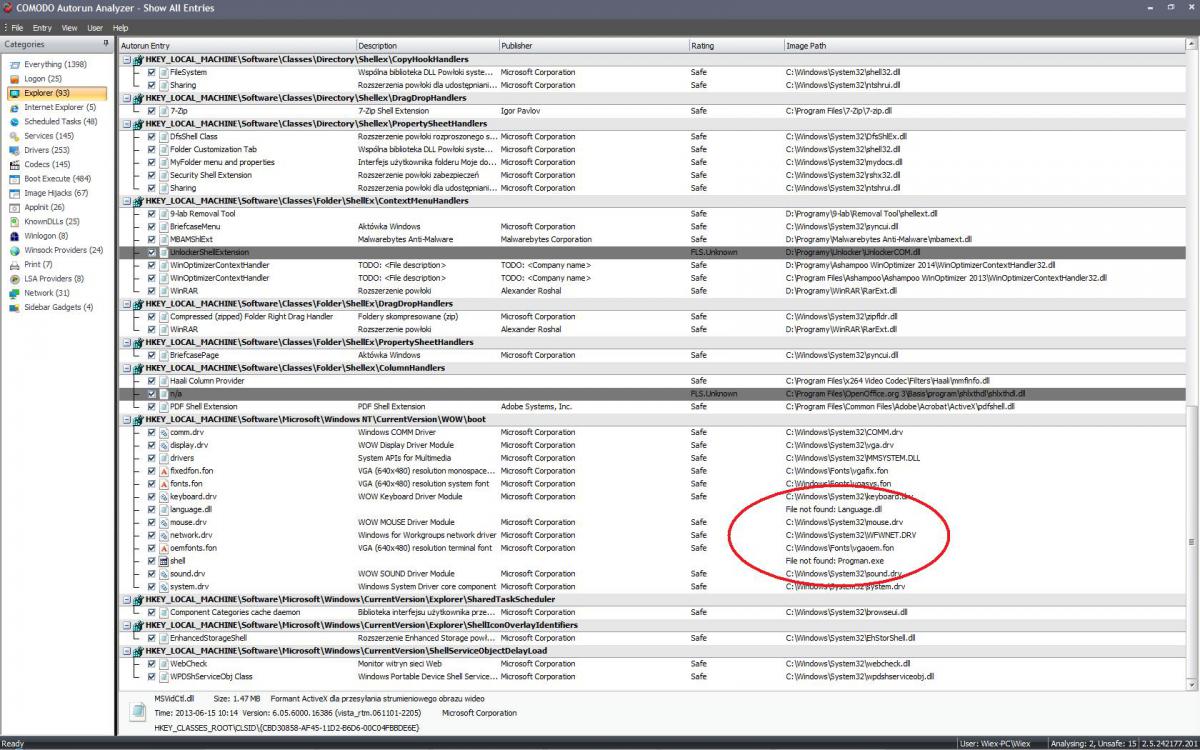Sort by the Description column header

[427, 46]
